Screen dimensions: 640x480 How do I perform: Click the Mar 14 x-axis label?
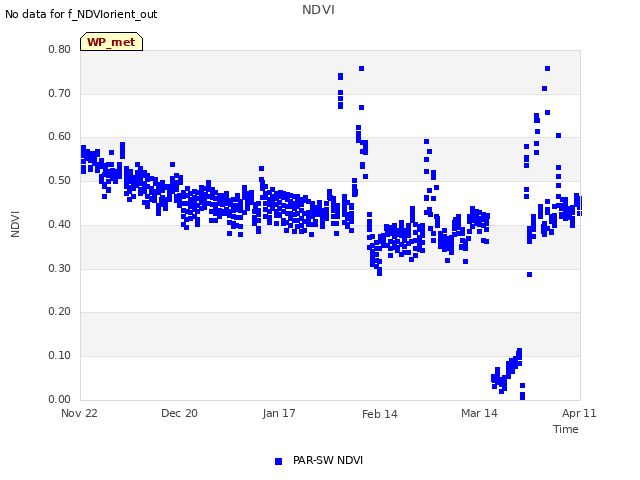479,413
